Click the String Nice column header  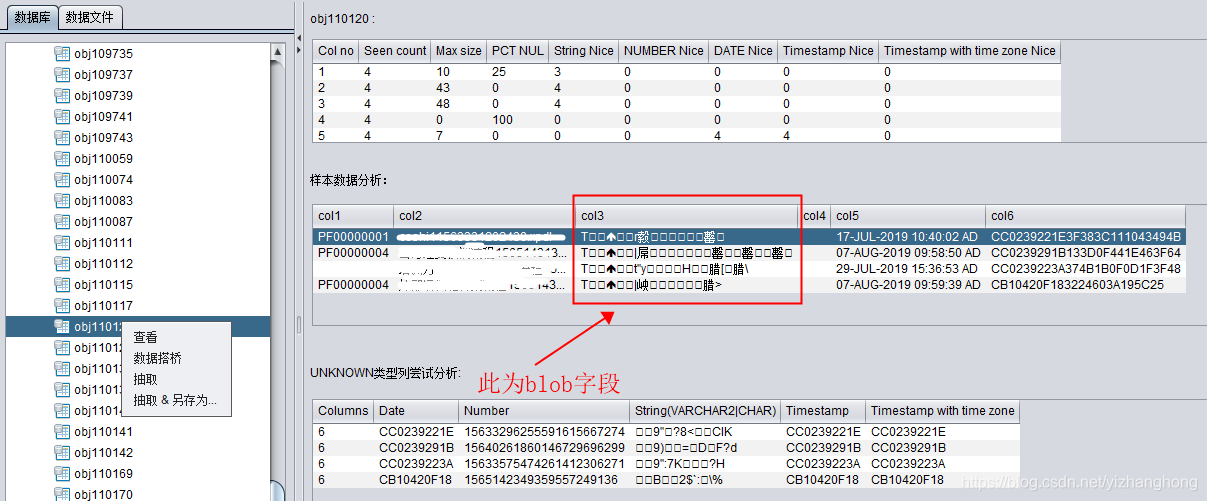pos(584,50)
